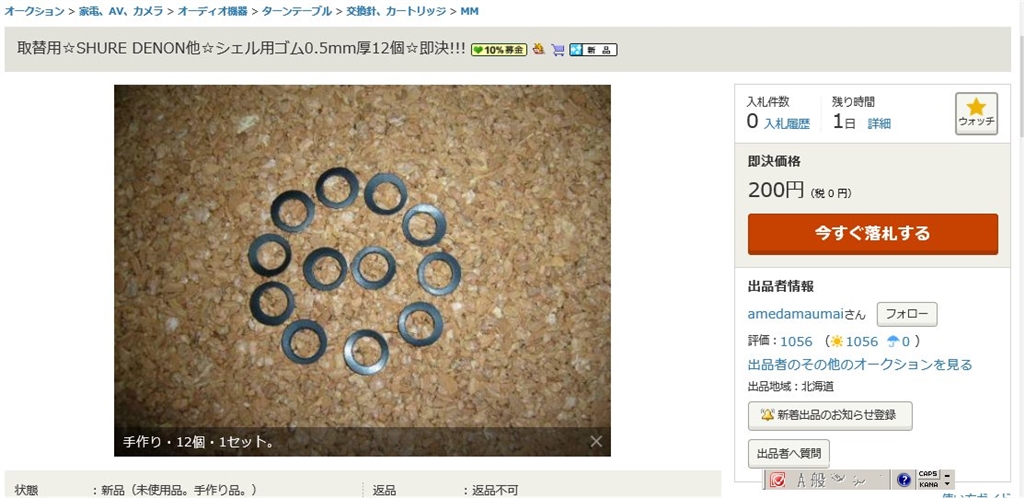Follow seller with フォロー button
1024x498 pixels.
coord(906,314)
